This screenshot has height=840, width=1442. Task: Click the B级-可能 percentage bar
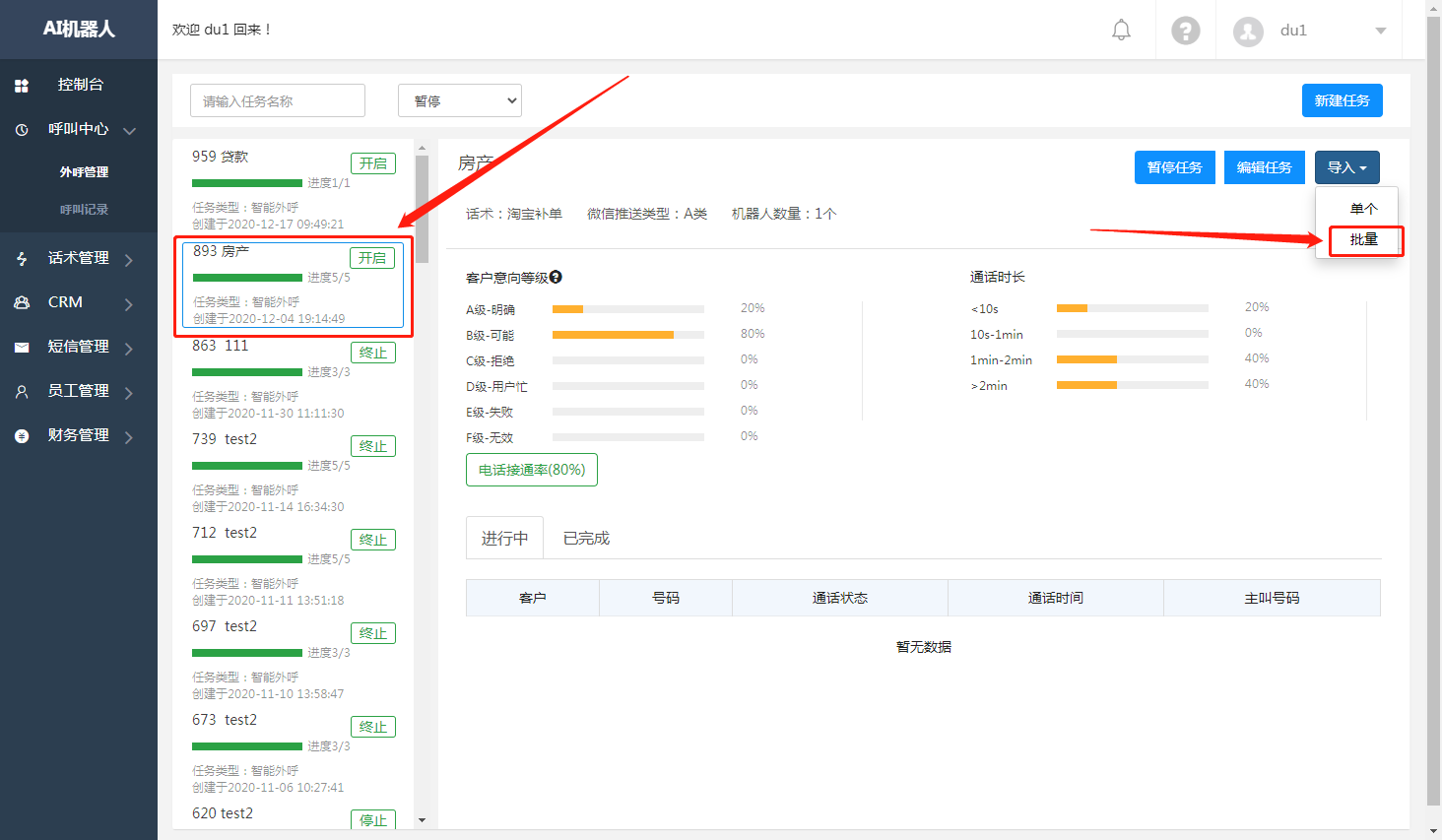tap(628, 335)
